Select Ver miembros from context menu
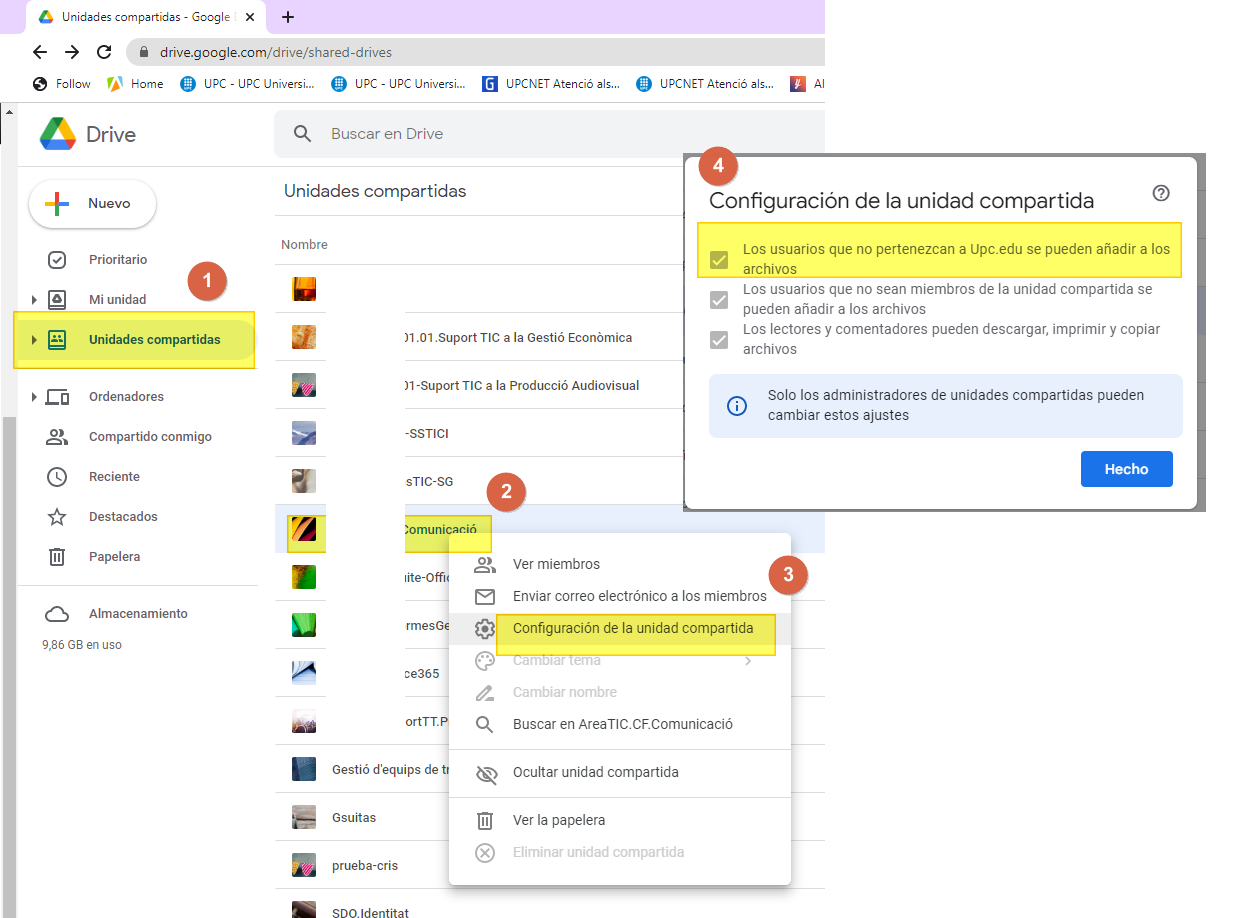The height and width of the screenshot is (918, 1257). coord(556,564)
